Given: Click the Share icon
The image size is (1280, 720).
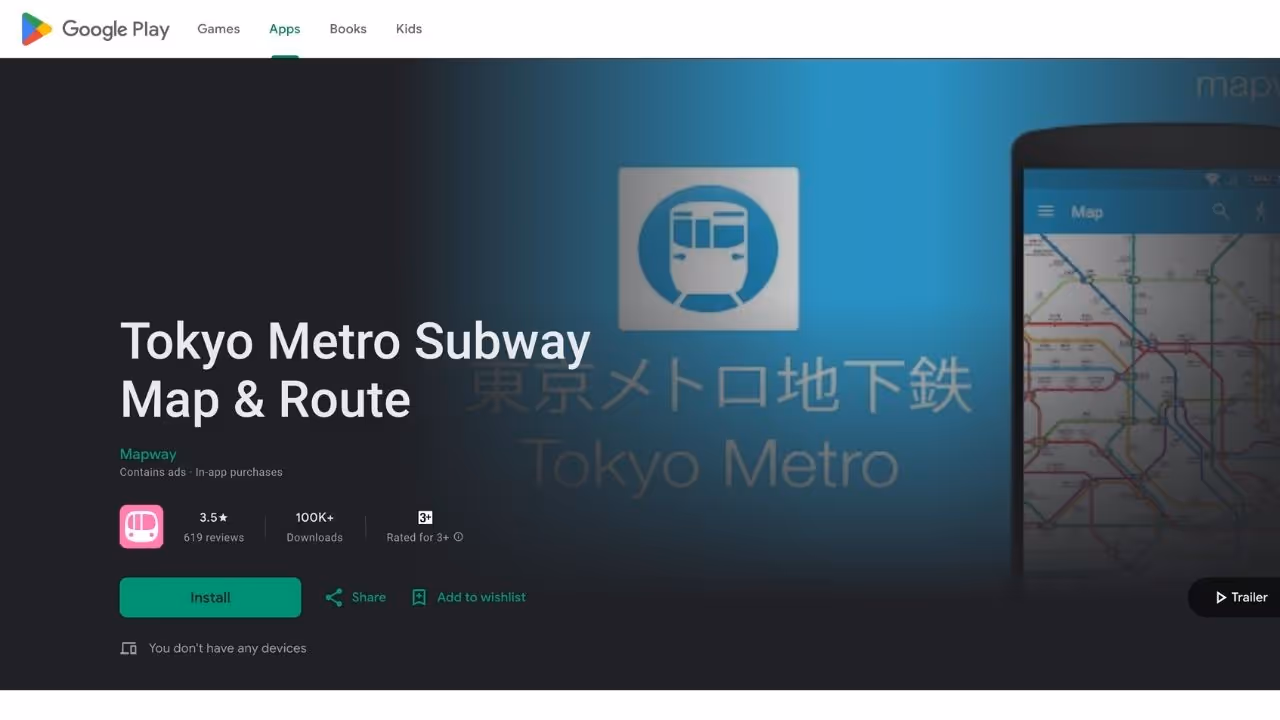Looking at the screenshot, I should click(334, 597).
